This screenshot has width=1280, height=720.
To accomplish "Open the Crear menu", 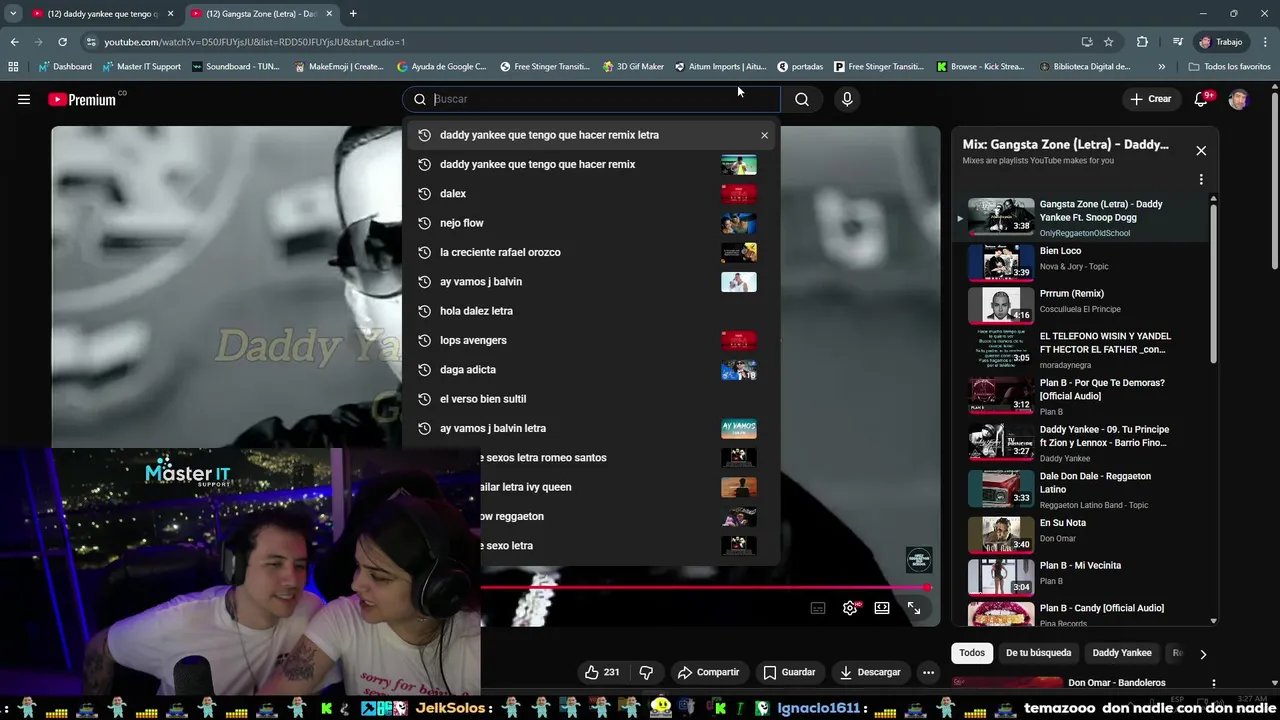I will point(1150,99).
